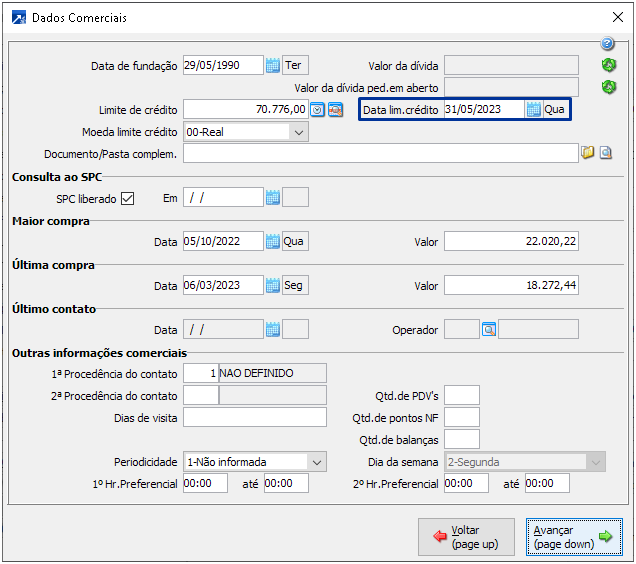
Task: Toggle the SPC liberado checkbox
Action: point(127,198)
